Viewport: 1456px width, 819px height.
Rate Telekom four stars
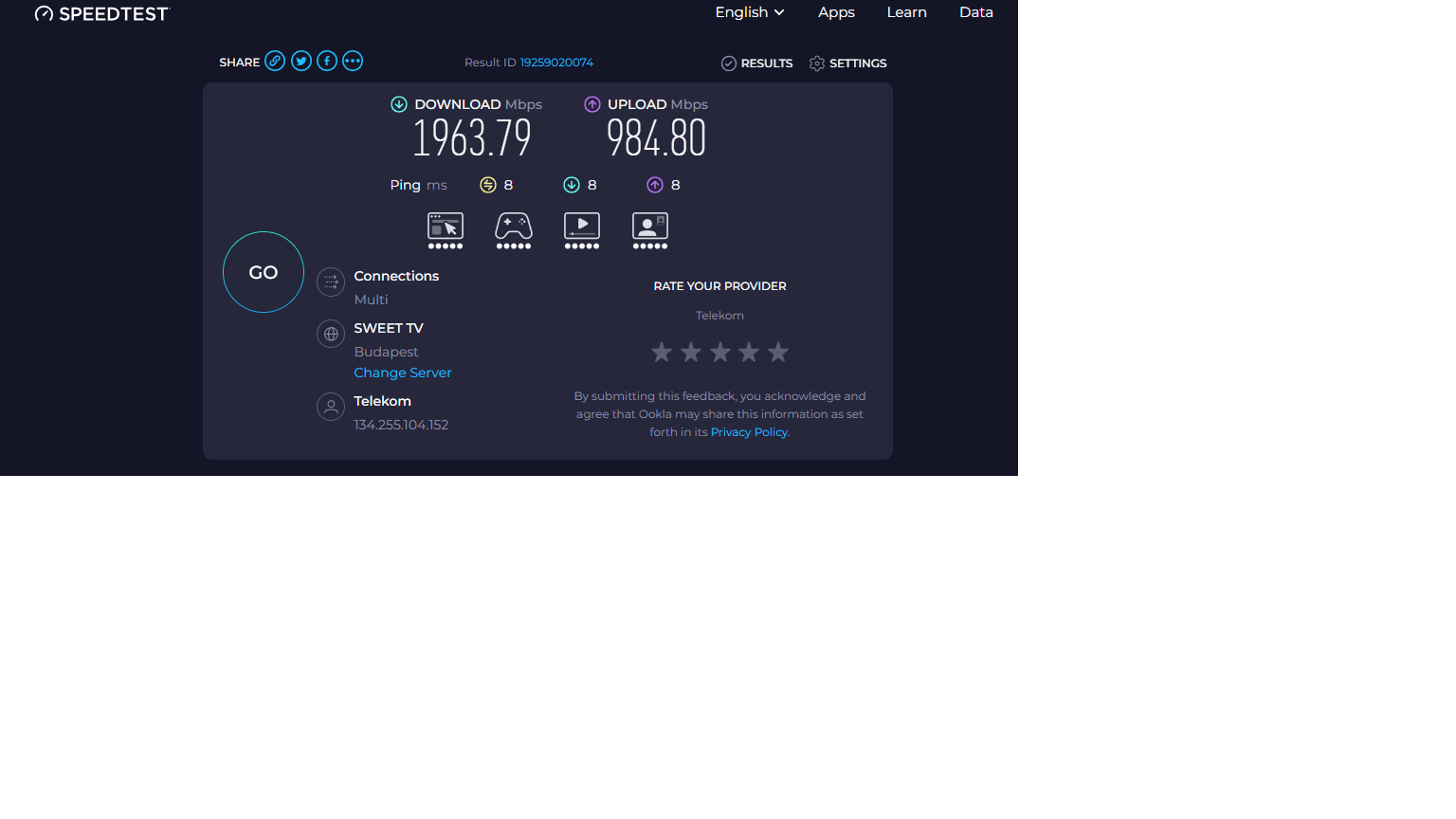749,353
